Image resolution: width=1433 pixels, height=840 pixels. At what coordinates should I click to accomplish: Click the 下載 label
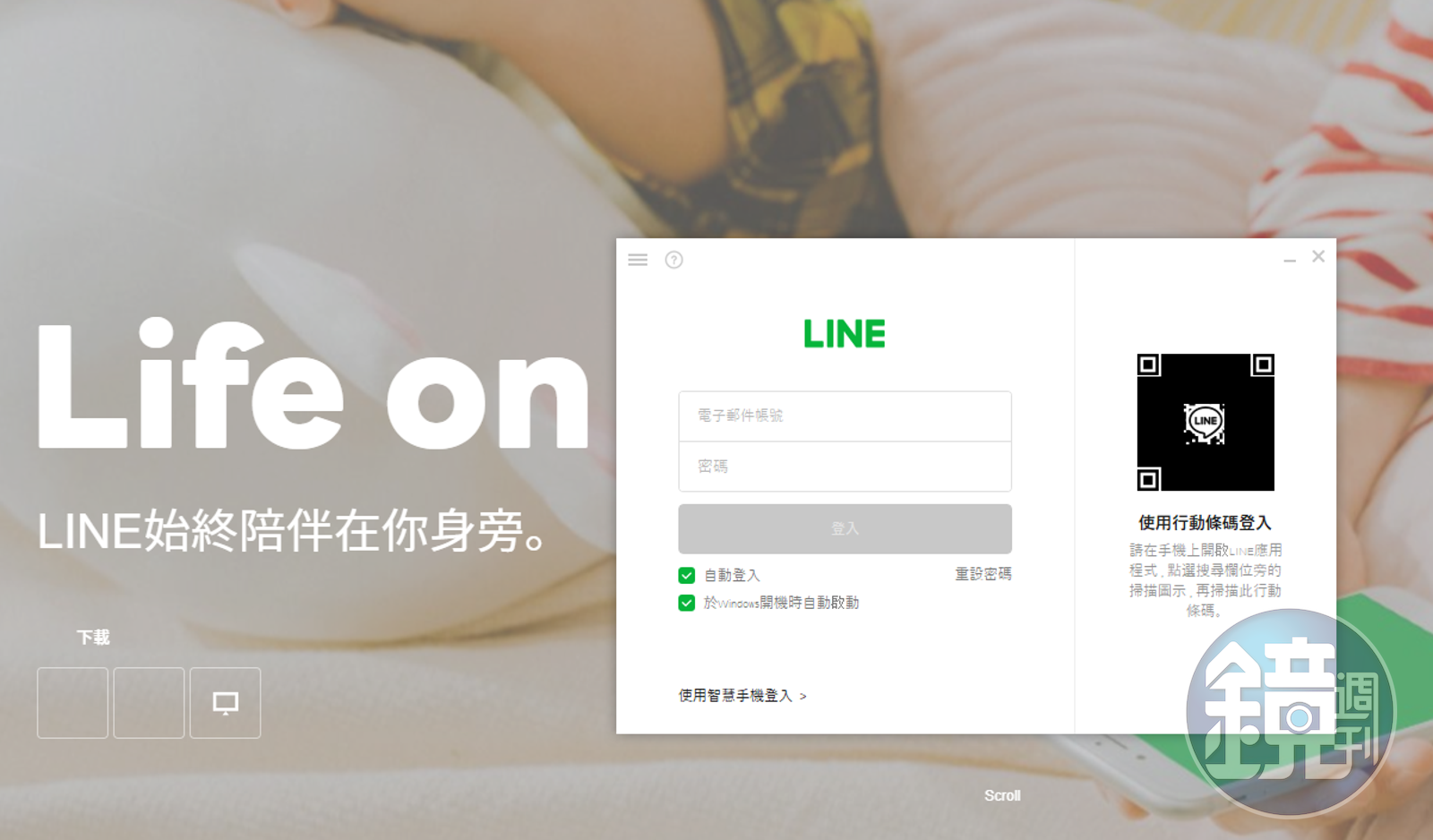(93, 638)
